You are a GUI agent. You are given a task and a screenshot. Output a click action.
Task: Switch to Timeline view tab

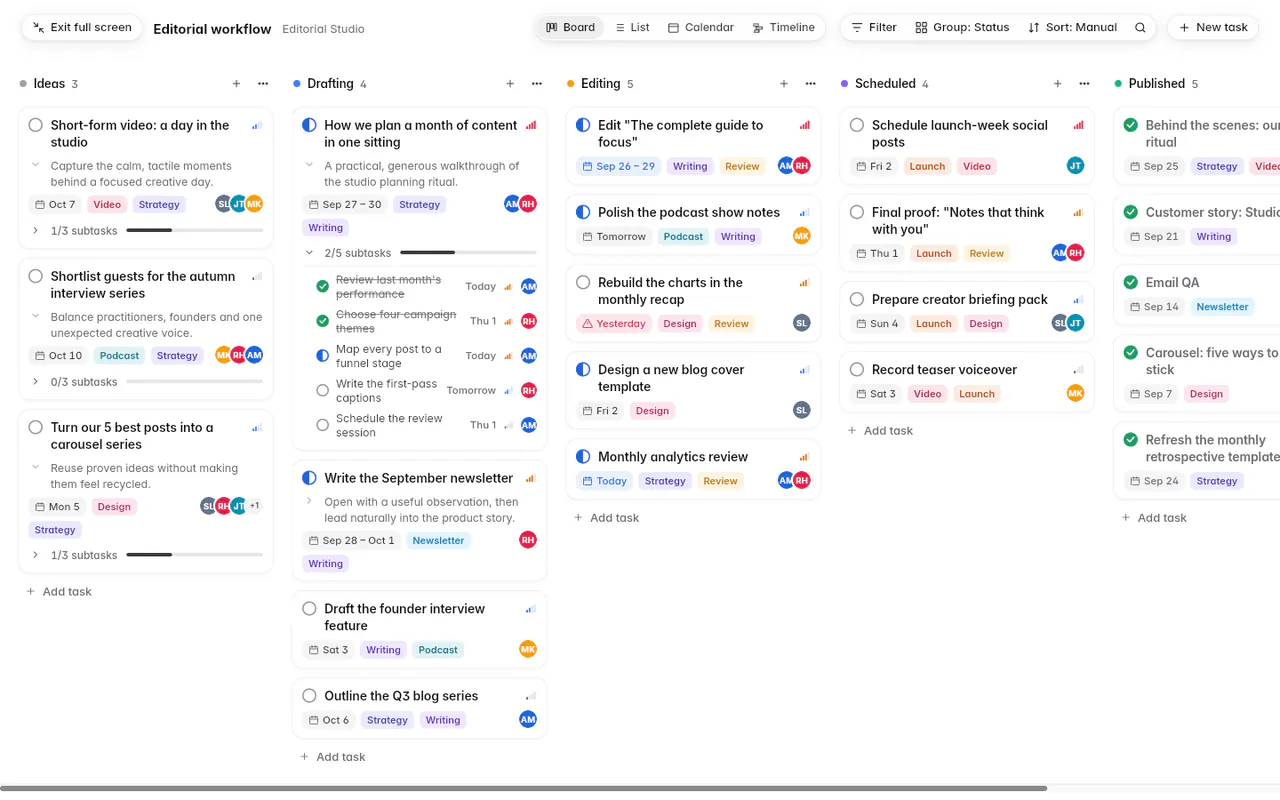[x=784, y=28]
